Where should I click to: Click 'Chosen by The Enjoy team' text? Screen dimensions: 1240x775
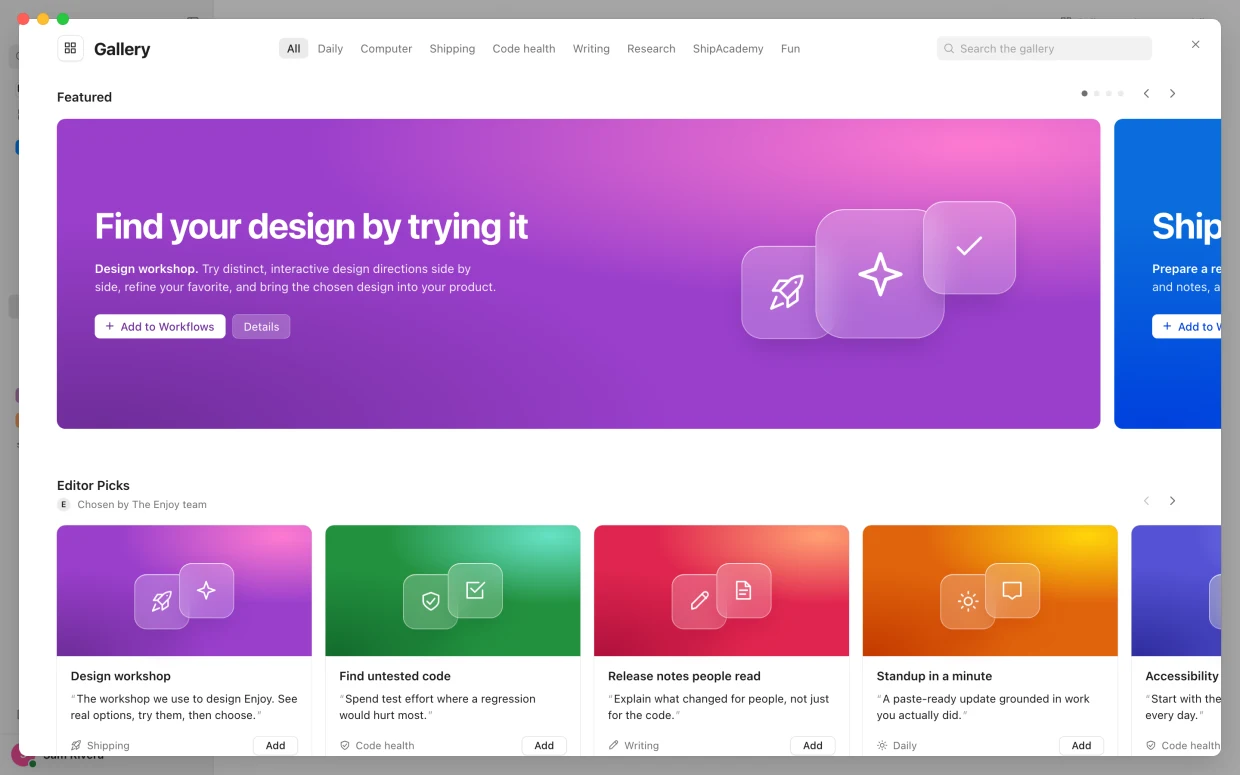click(x=142, y=504)
